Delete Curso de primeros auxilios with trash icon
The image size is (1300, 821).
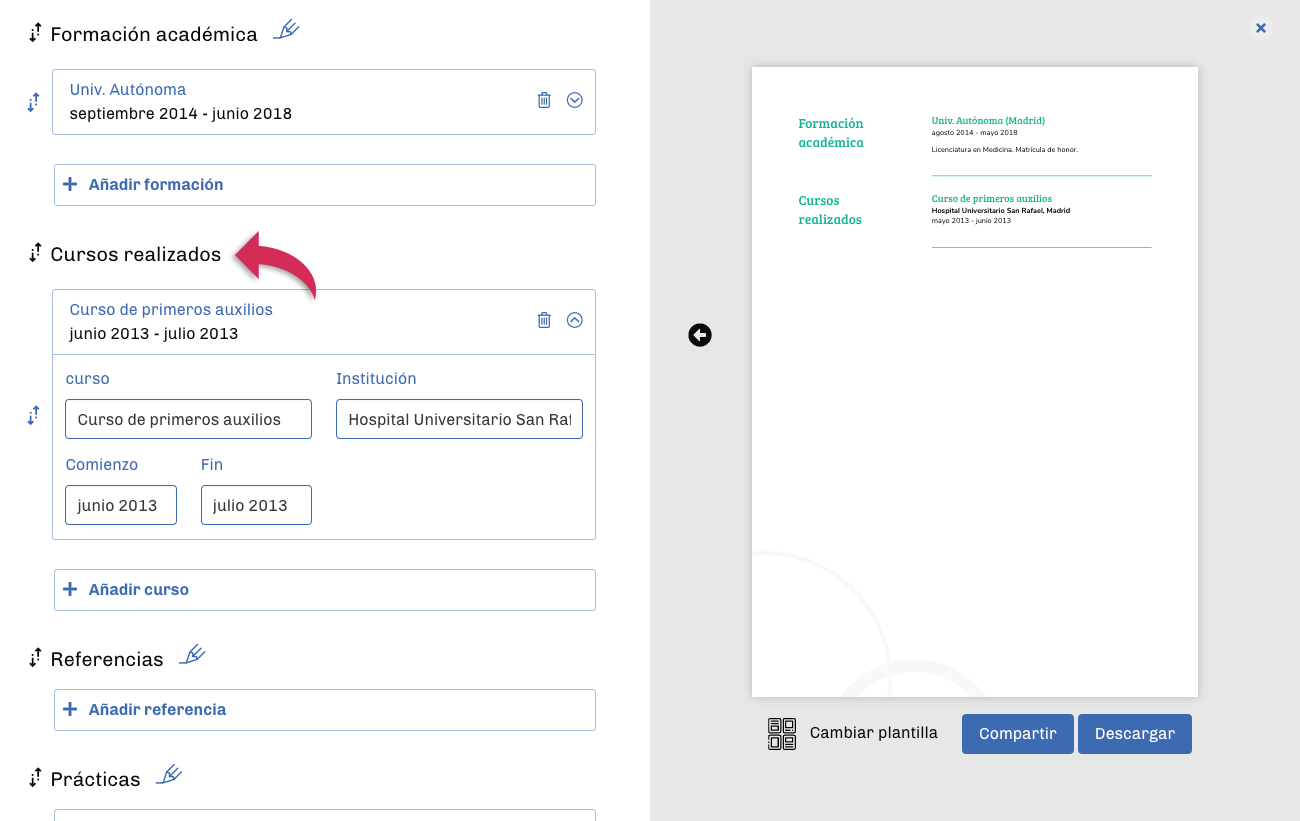pos(544,320)
